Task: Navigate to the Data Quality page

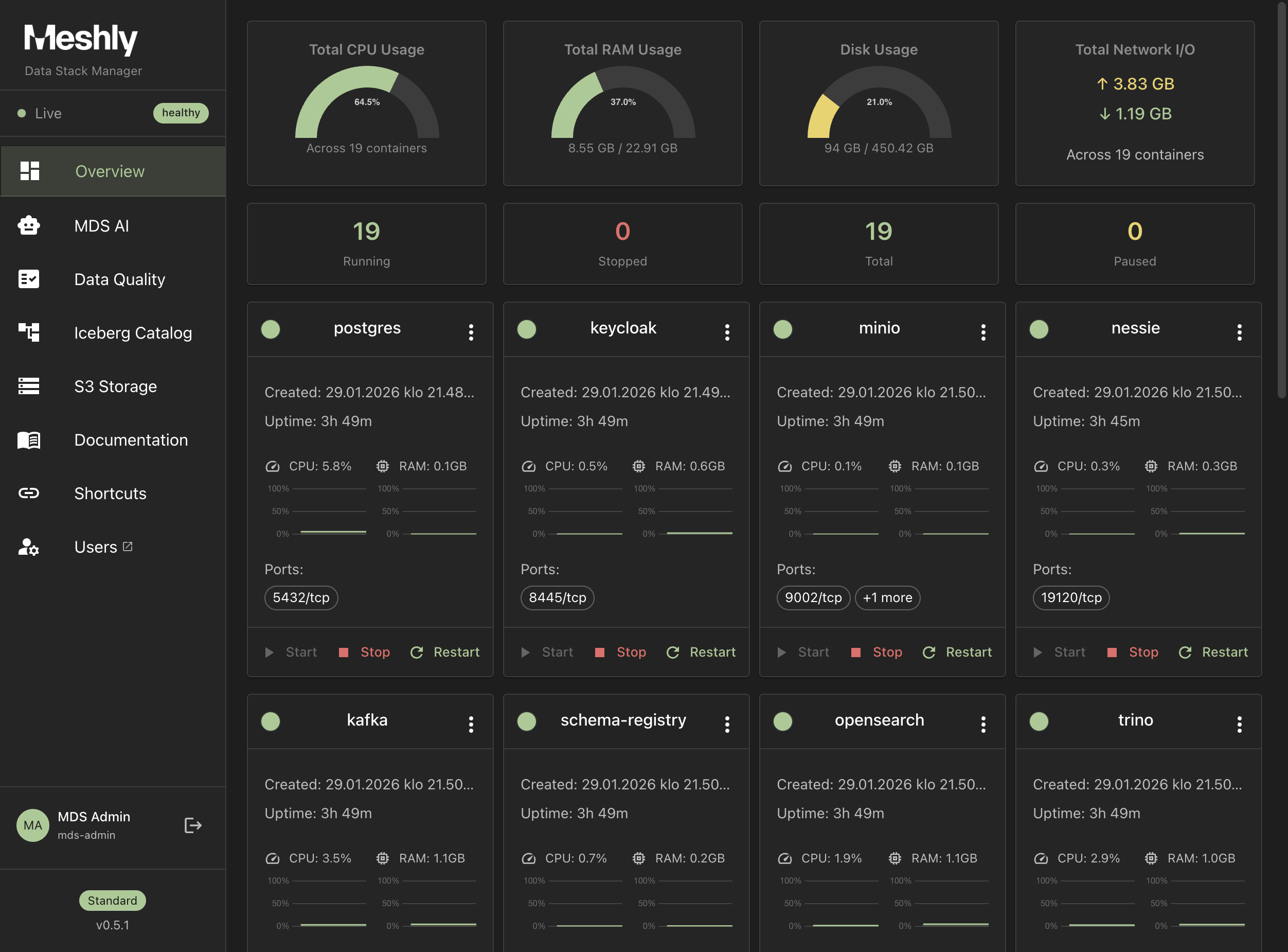Action: point(119,279)
